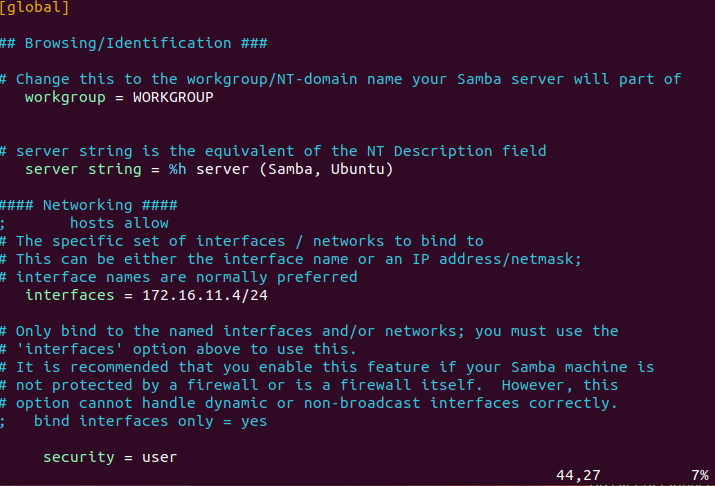715x486 pixels.
Task: Click on the text (Samba, Ubuntu)
Action: (326, 170)
